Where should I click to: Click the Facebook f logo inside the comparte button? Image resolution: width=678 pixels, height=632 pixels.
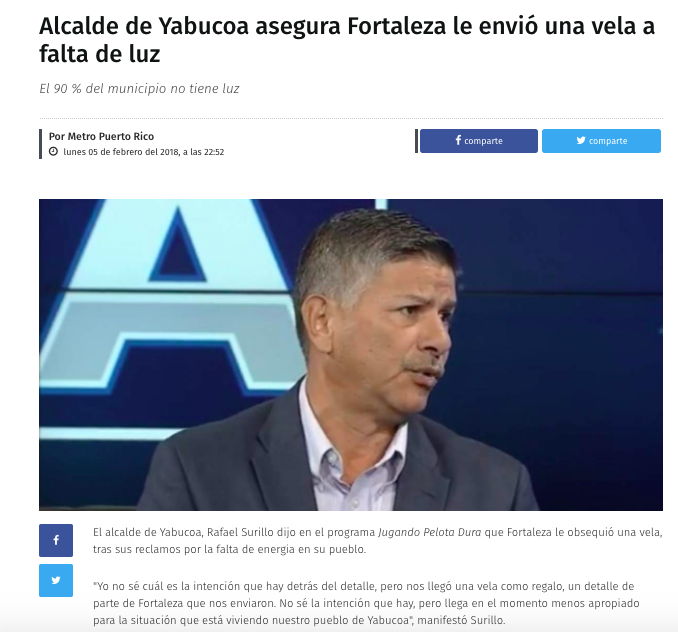point(458,140)
